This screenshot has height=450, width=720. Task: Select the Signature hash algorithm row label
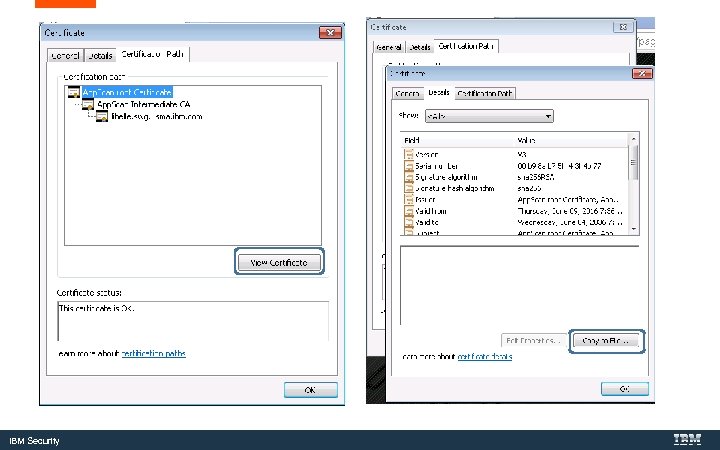[x=455, y=188]
